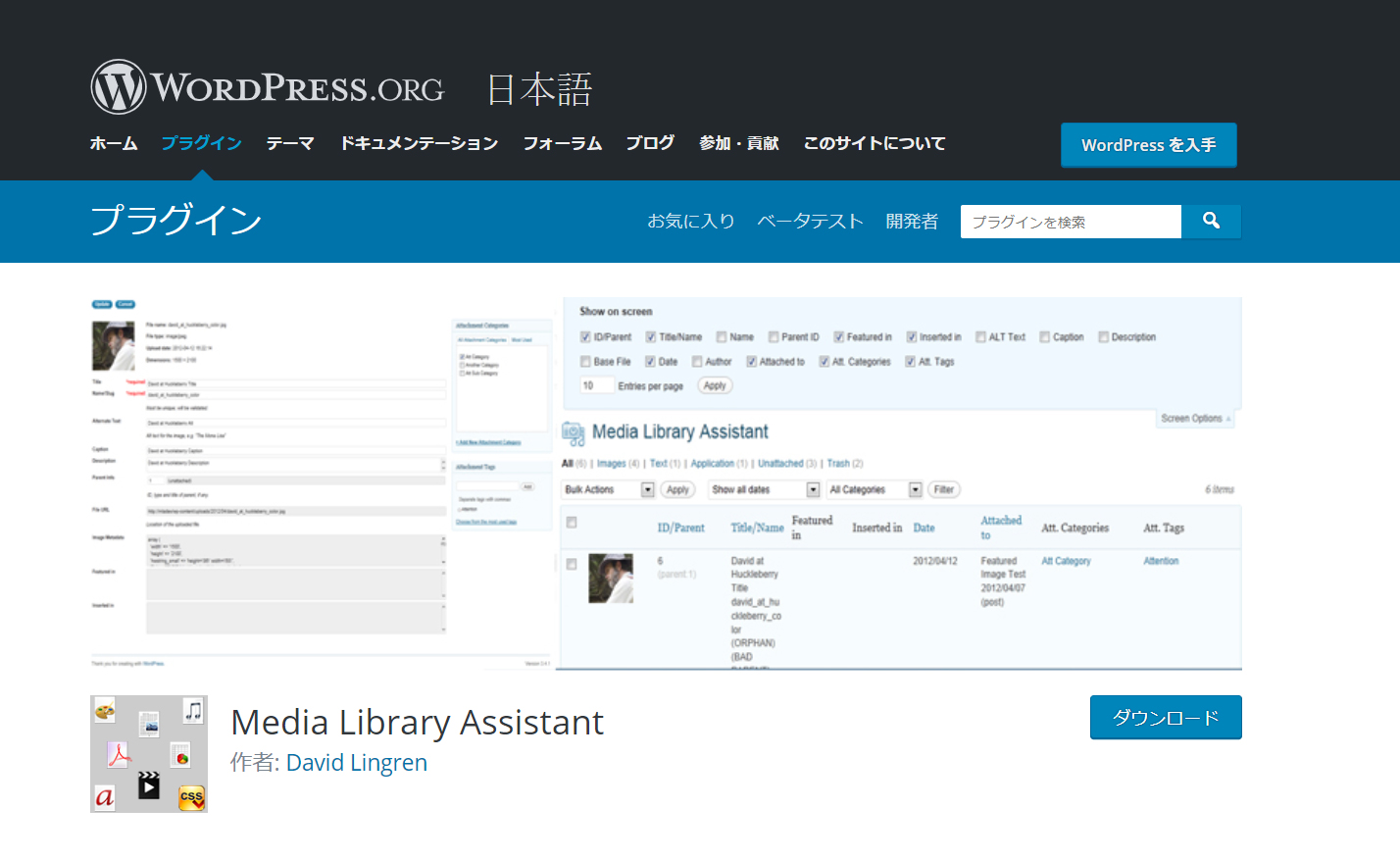This screenshot has width=1400, height=858.
Task: Open the Bulk Actions dropdown
Action: pos(608,488)
